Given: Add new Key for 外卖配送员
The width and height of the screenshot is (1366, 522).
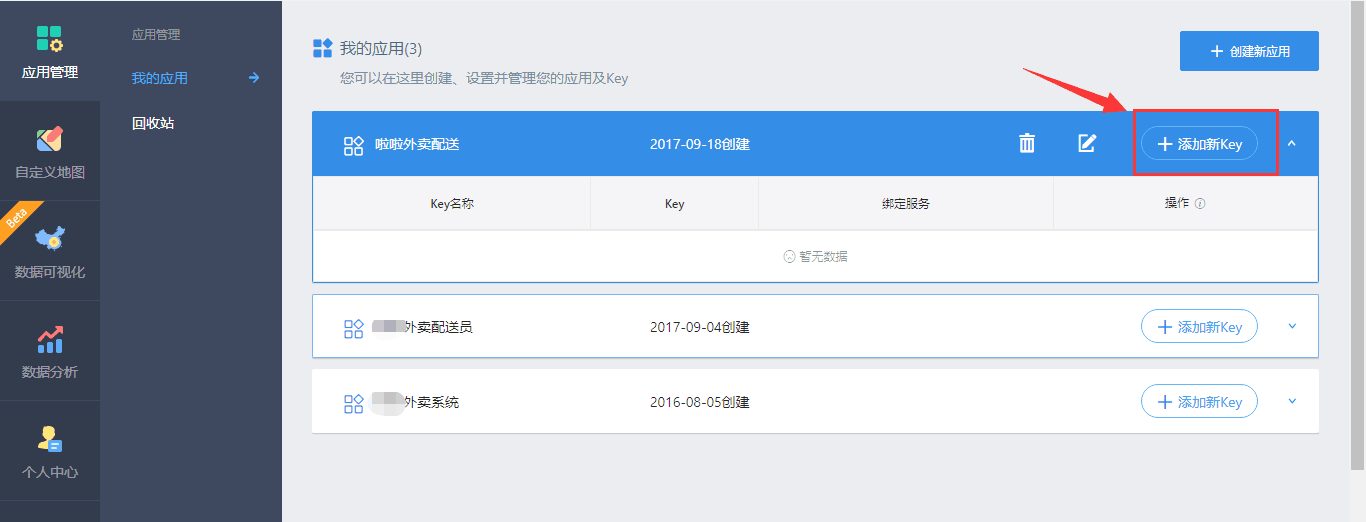Looking at the screenshot, I should click(x=1199, y=327).
